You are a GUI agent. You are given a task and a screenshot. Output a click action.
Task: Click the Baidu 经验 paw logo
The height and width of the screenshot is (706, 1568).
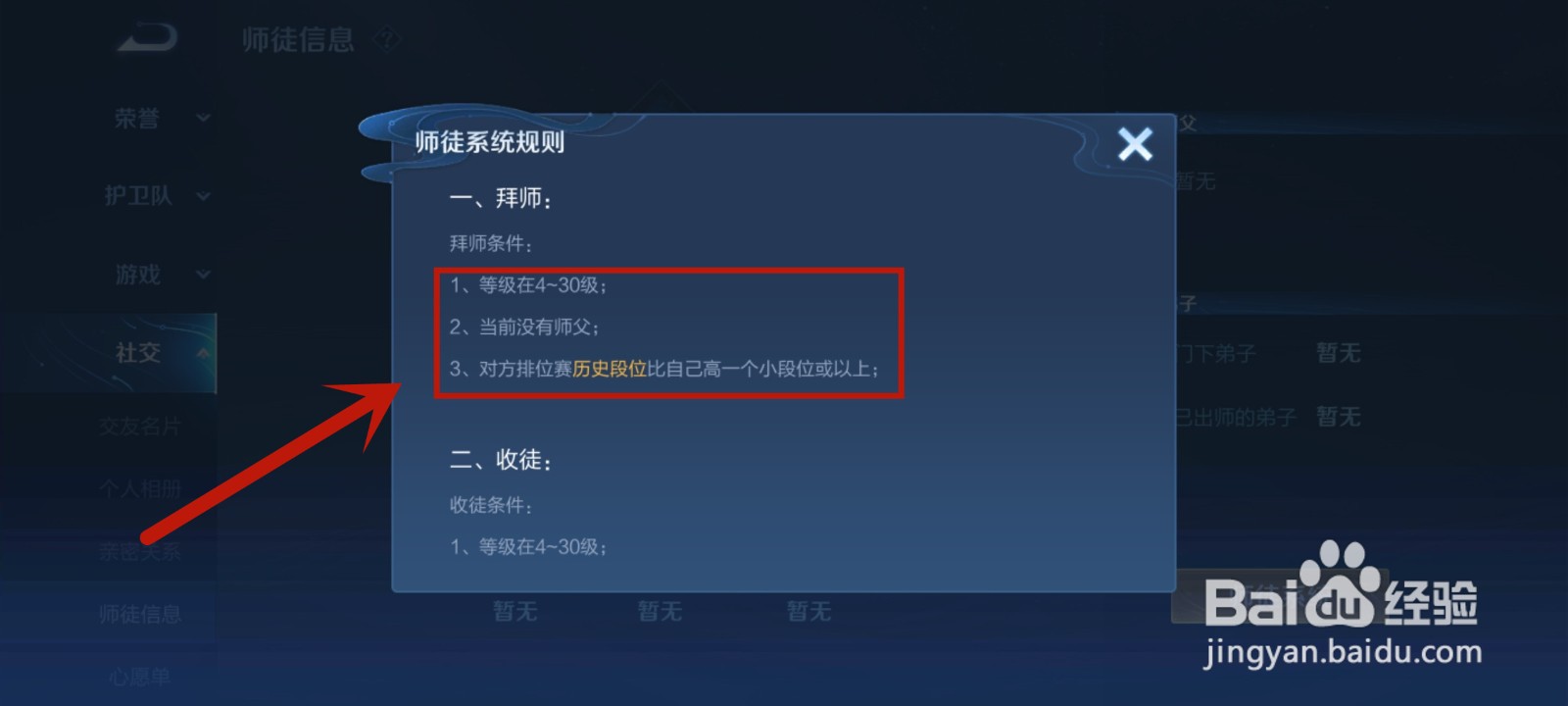pos(1341,584)
